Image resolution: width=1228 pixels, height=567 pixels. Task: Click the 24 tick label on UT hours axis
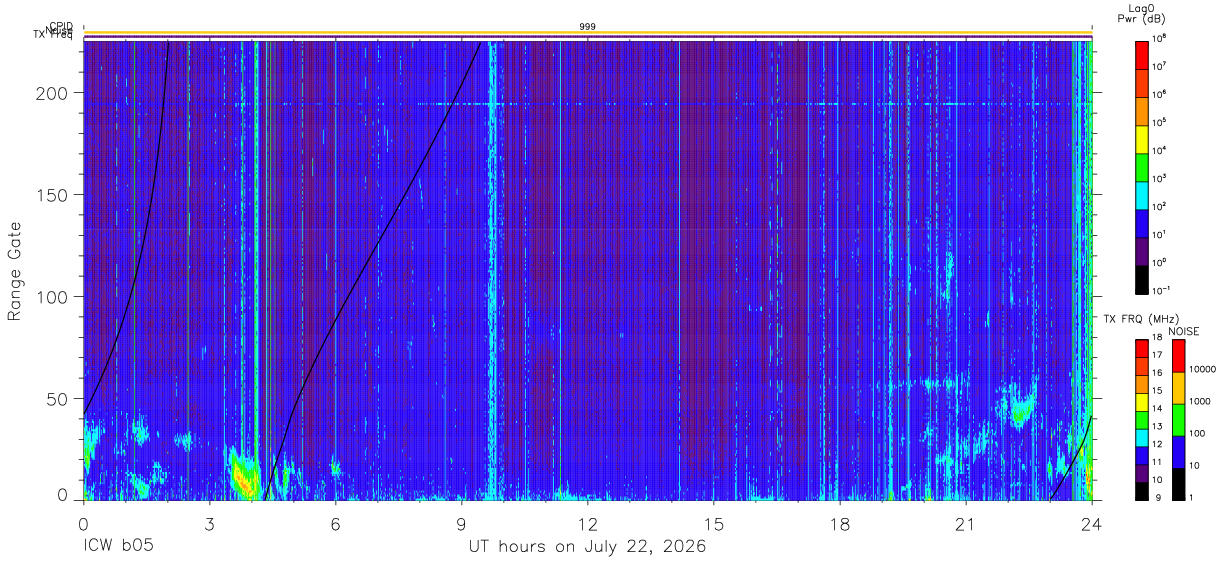(1092, 524)
